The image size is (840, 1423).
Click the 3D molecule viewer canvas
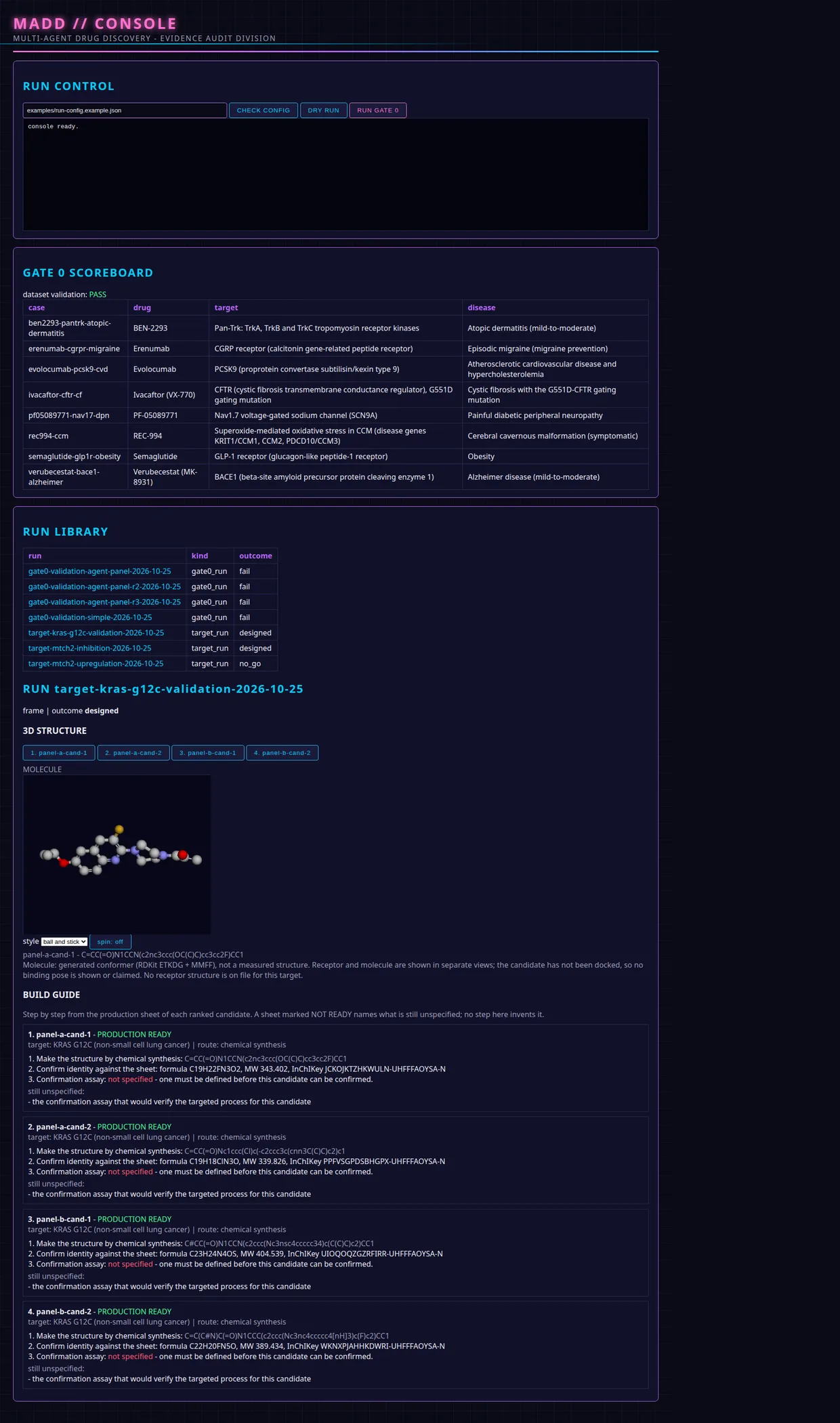117,854
